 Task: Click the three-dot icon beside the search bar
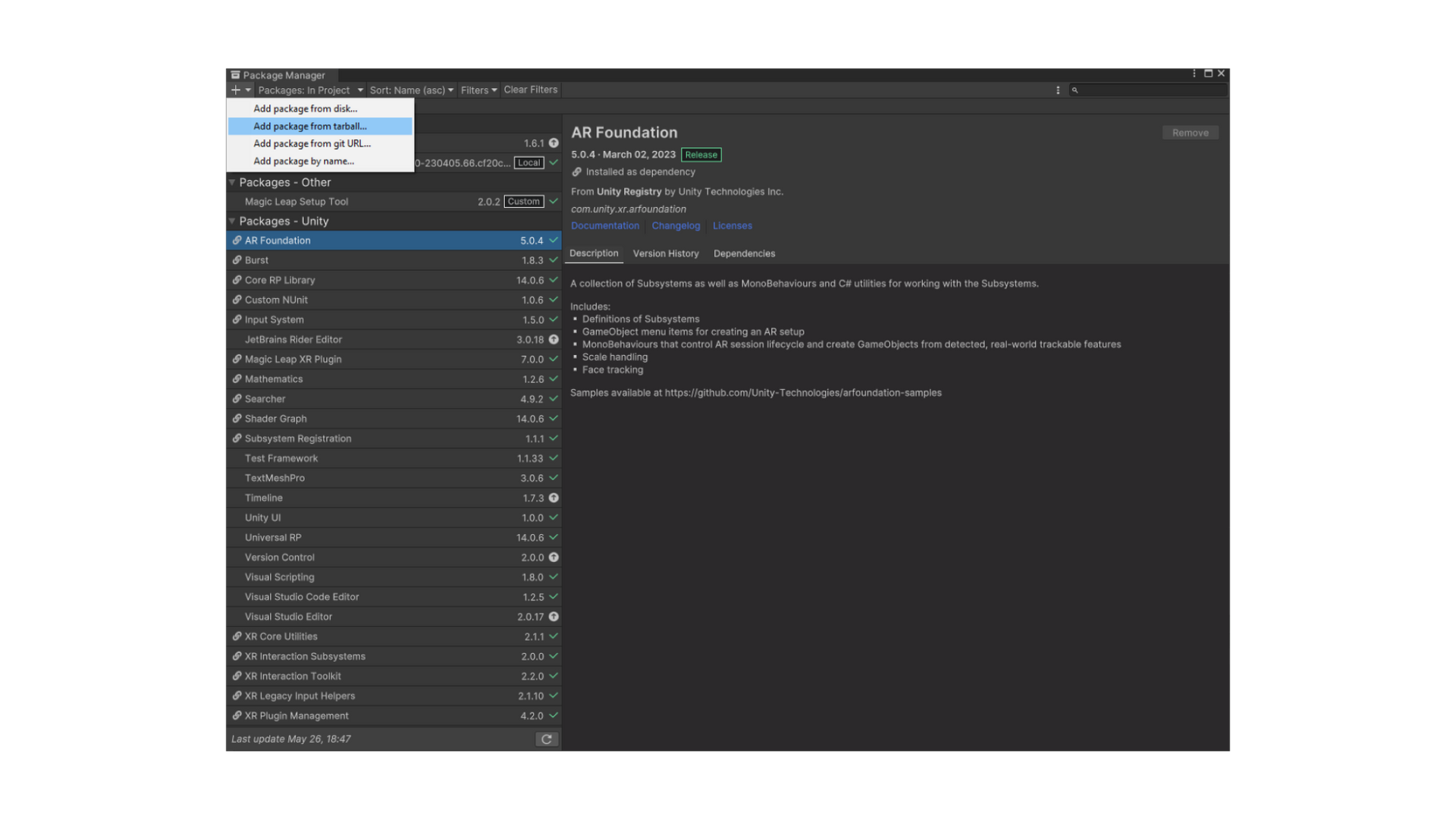tap(1059, 90)
